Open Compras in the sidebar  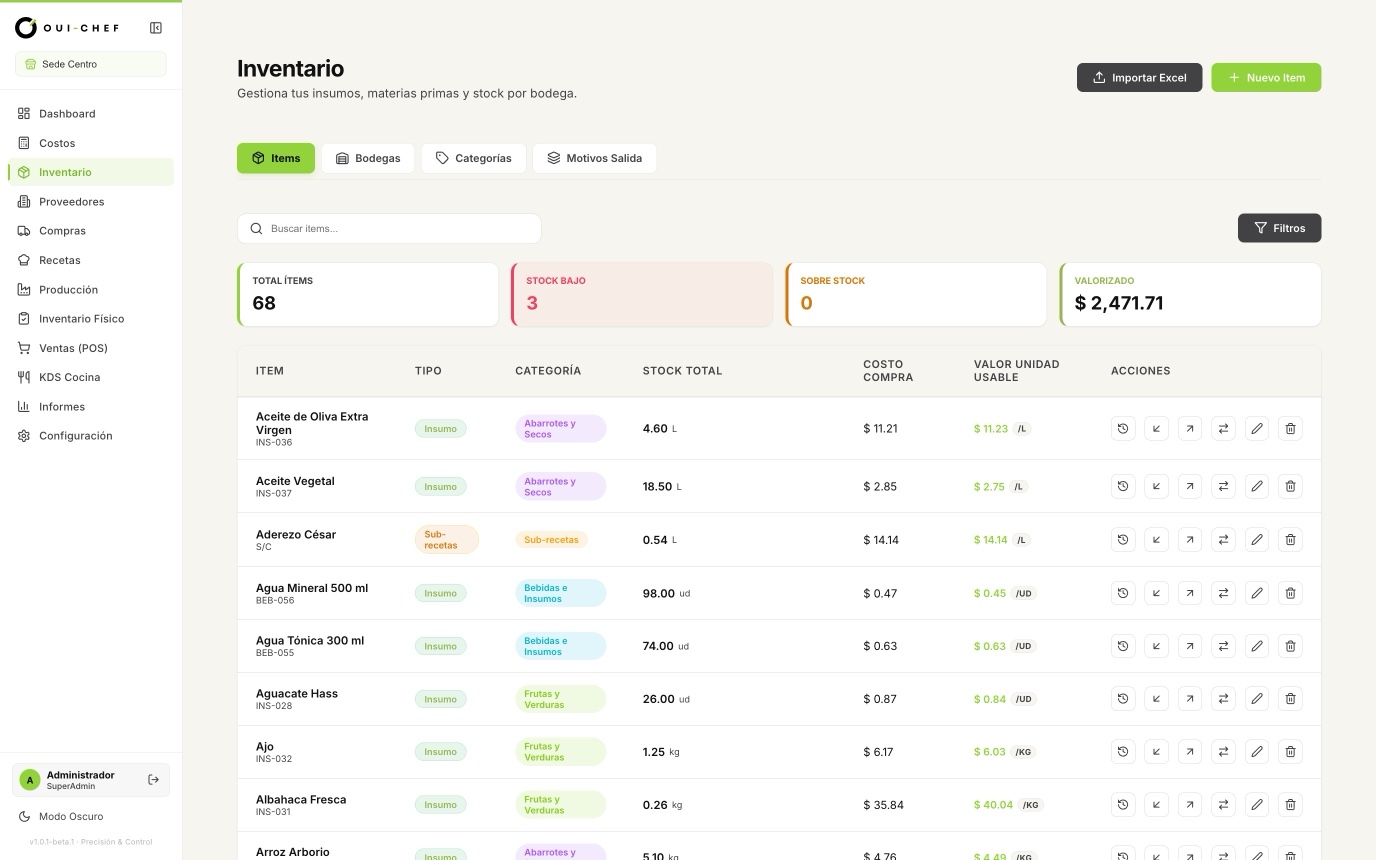point(91,231)
